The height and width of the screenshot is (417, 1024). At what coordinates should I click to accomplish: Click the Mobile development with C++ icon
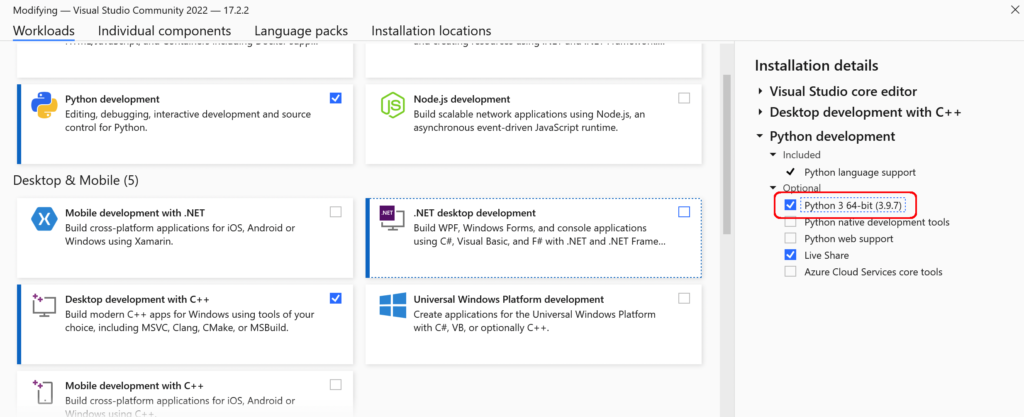pyautogui.click(x=44, y=392)
